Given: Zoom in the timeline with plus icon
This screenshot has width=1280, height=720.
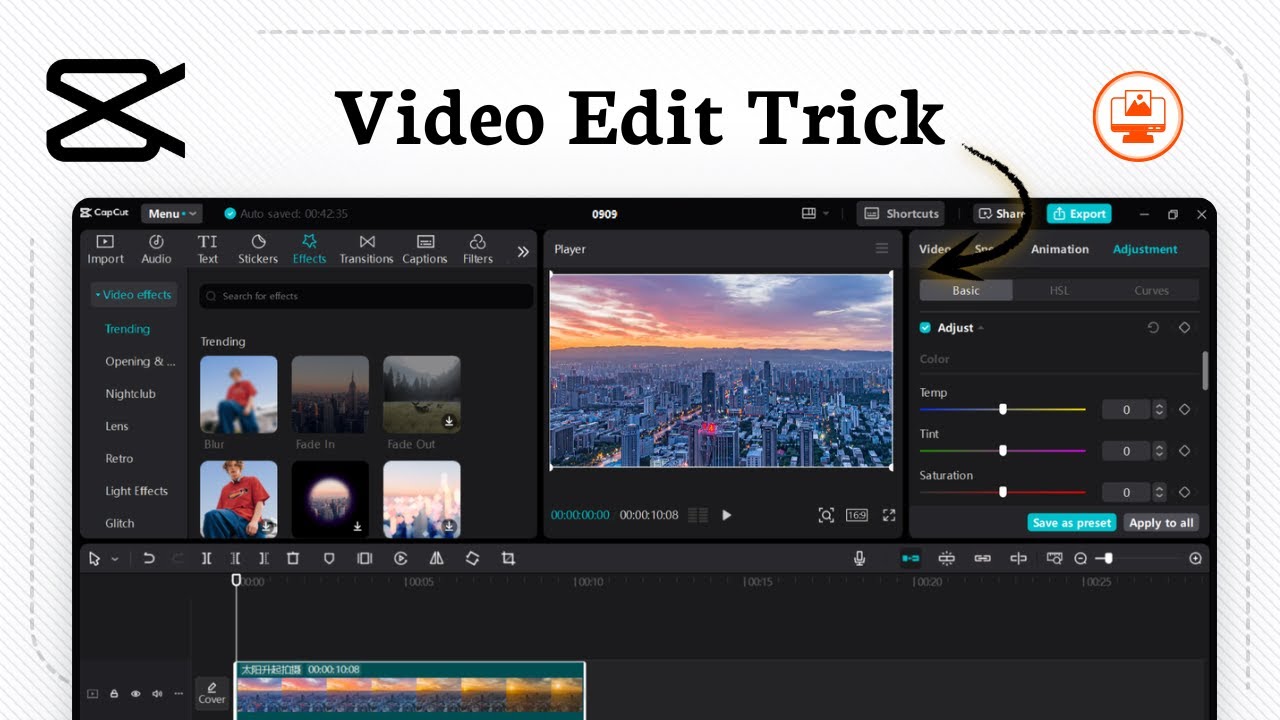Looking at the screenshot, I should click(1196, 558).
